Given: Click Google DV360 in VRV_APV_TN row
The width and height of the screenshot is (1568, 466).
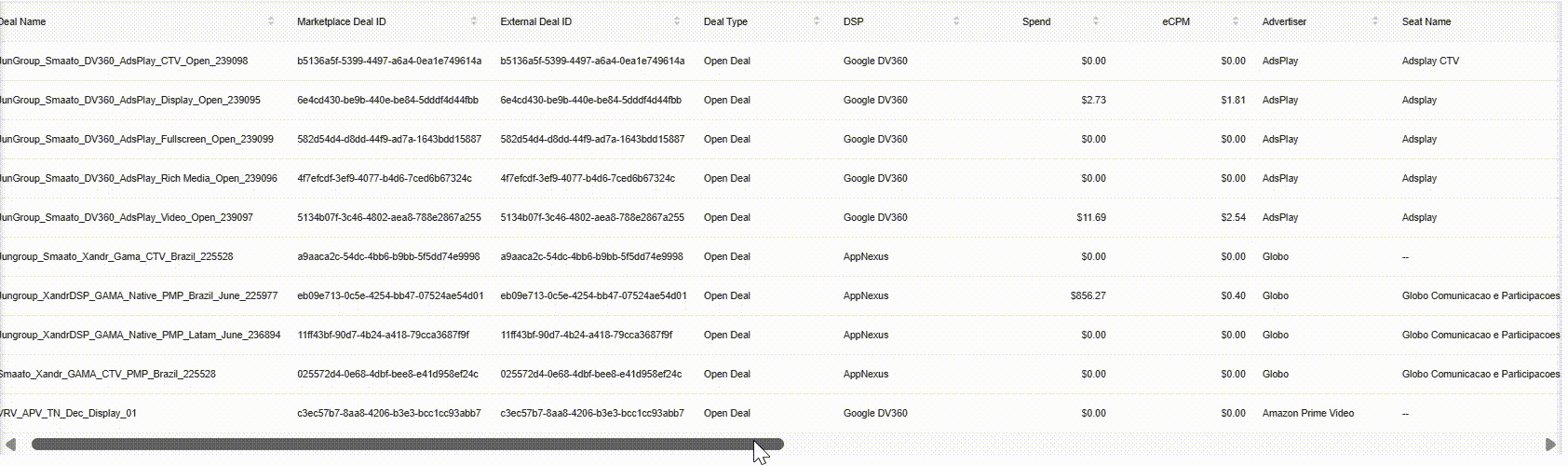Looking at the screenshot, I should 875,413.
